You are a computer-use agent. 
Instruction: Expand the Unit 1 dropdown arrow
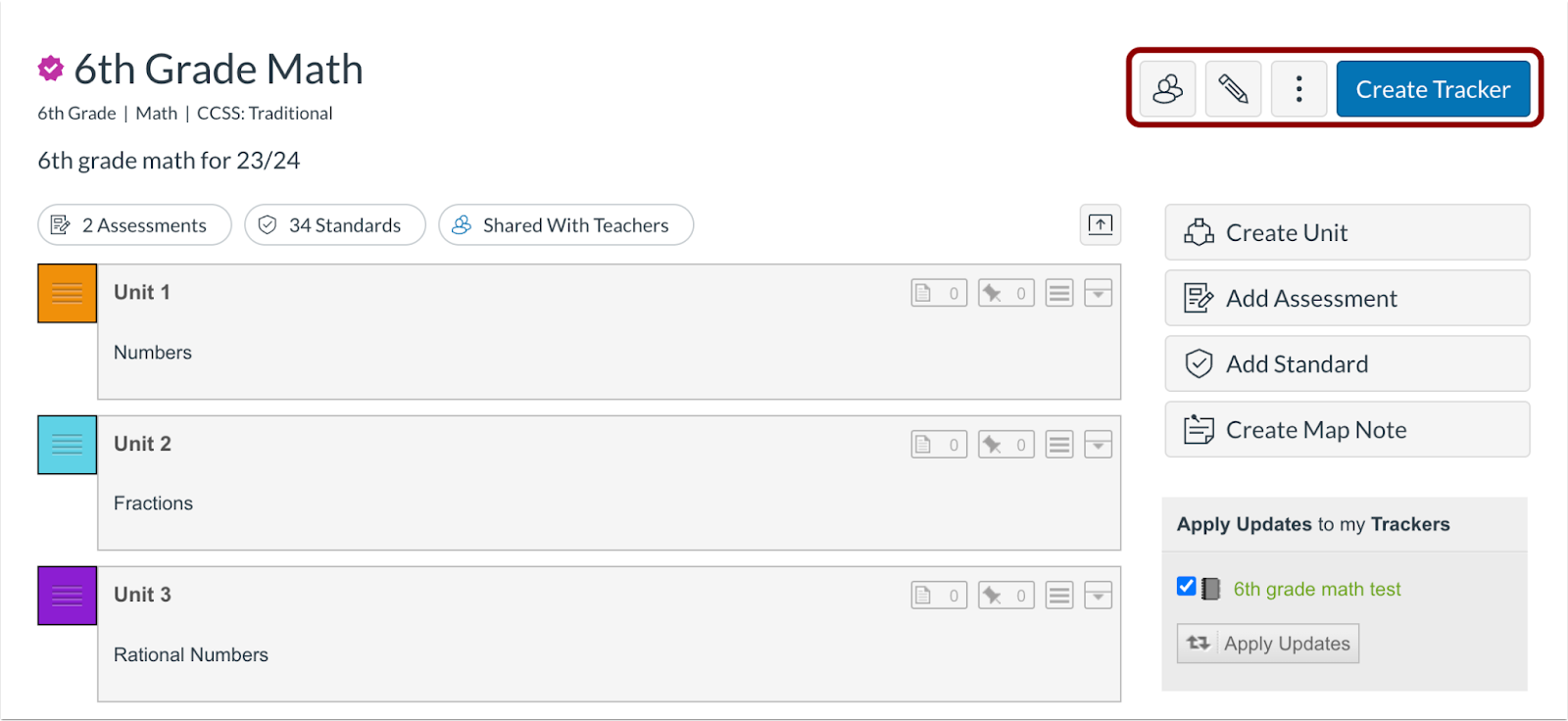[1099, 293]
